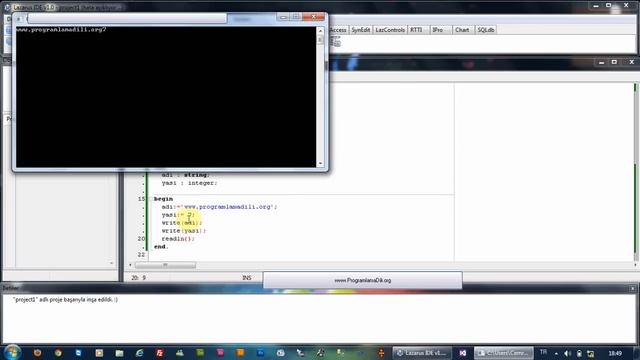
Task: Maximize the source editor window
Action: [614, 62]
